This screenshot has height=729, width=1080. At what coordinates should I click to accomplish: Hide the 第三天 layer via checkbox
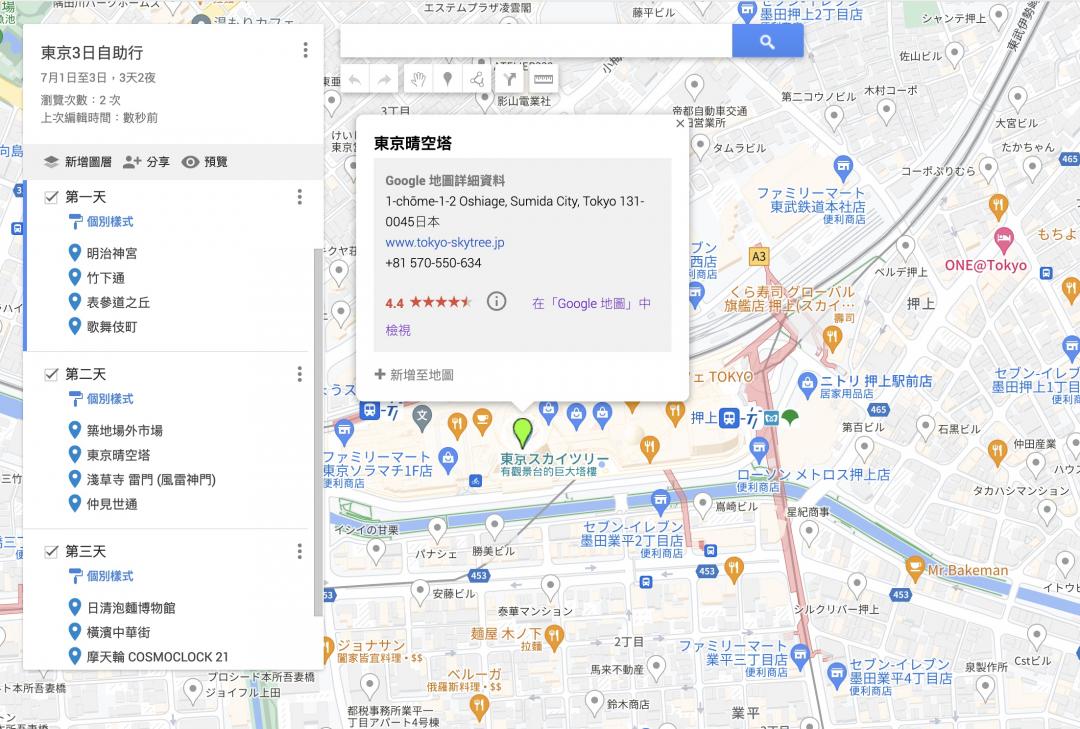(x=51, y=551)
